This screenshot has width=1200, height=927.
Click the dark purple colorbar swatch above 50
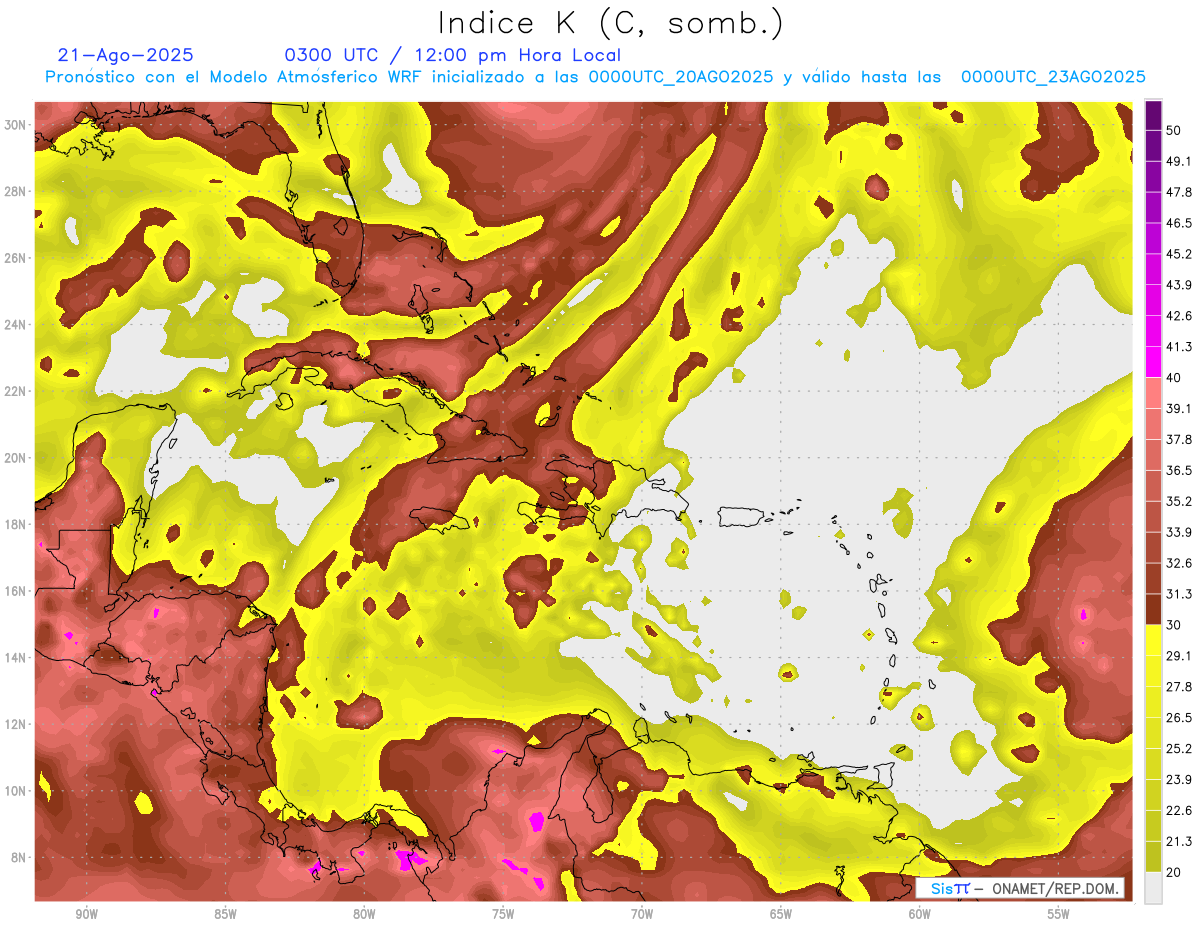(x=1153, y=115)
